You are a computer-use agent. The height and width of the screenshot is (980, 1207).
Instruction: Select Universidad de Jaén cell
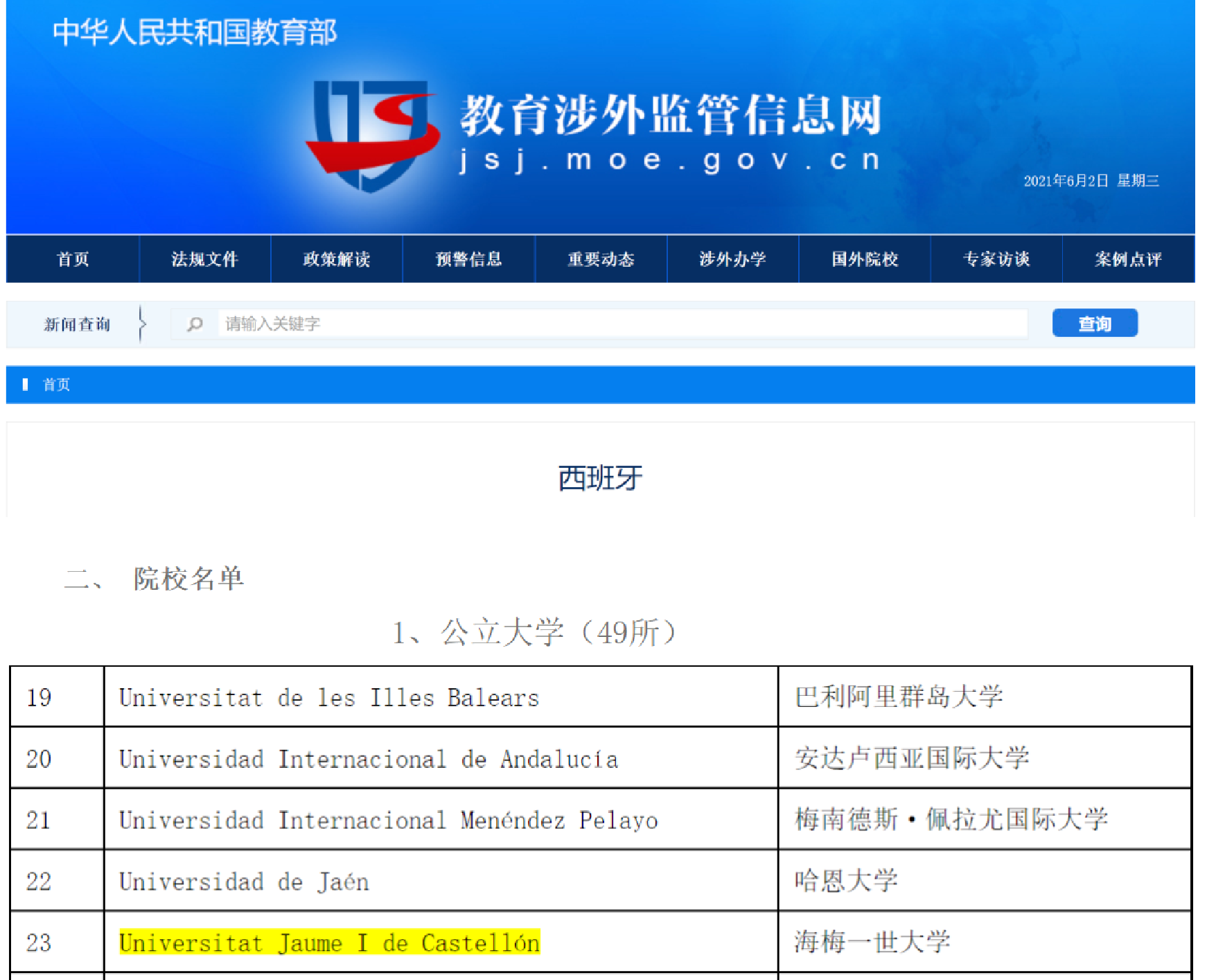tap(441, 881)
